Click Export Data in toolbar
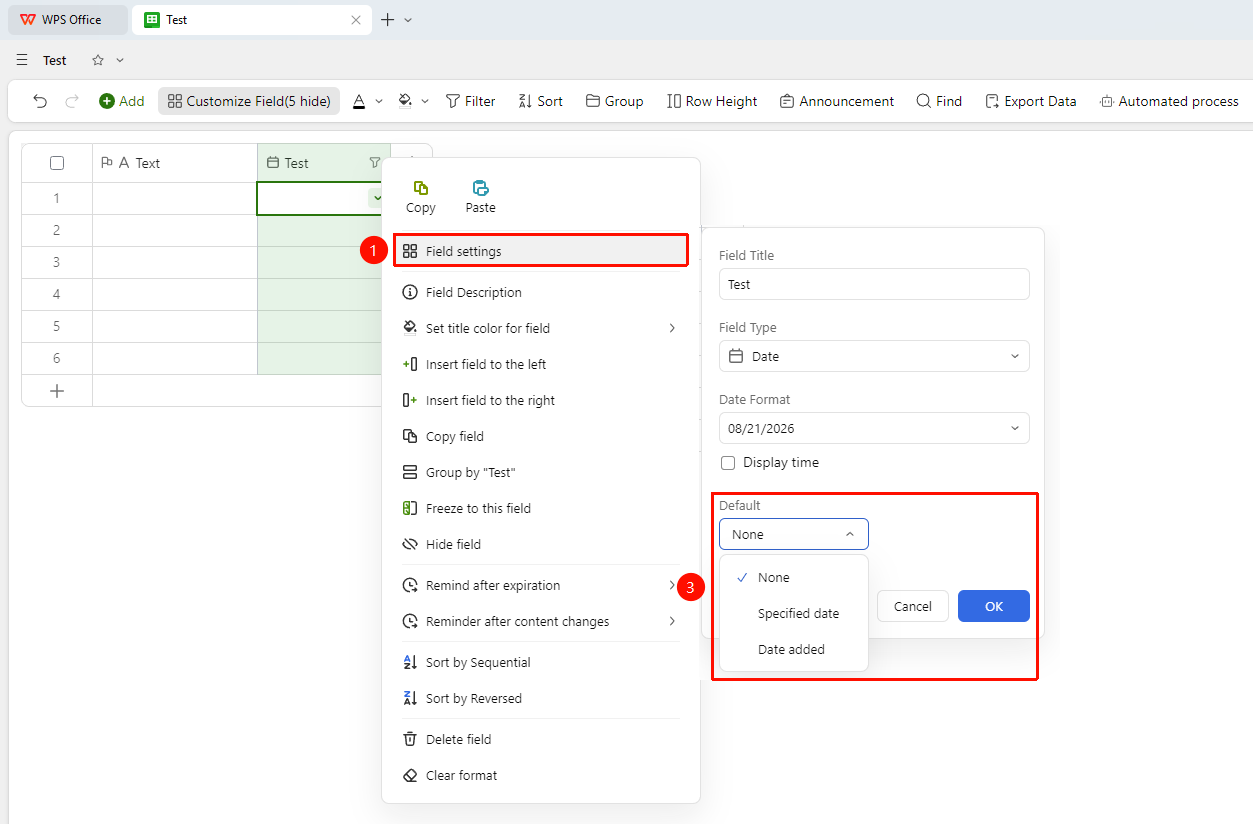 1031,101
